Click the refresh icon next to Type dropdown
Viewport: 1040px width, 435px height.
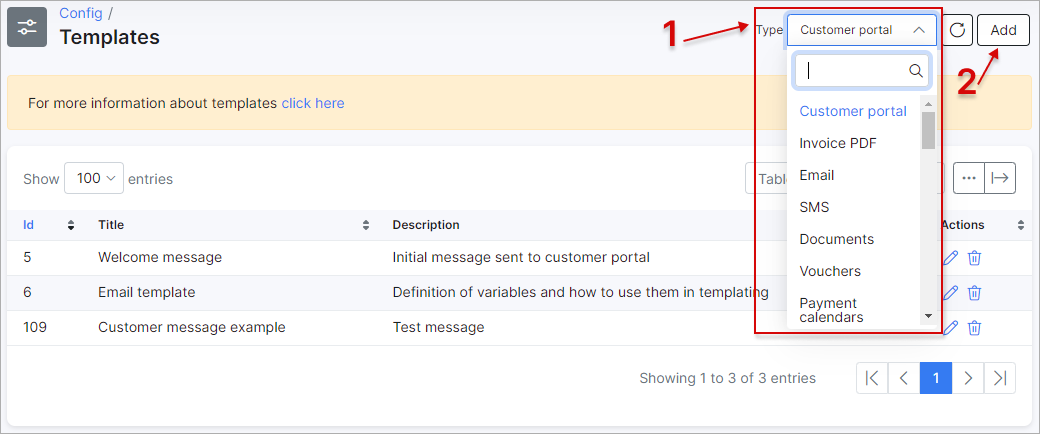(x=958, y=30)
